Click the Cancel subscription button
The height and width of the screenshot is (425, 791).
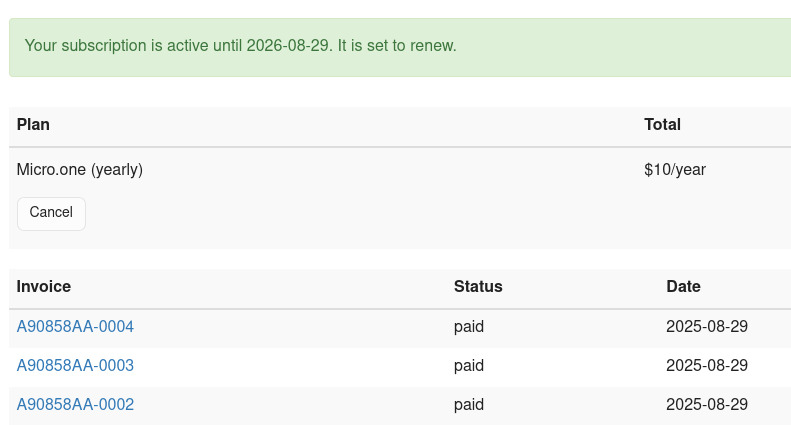pos(51,213)
